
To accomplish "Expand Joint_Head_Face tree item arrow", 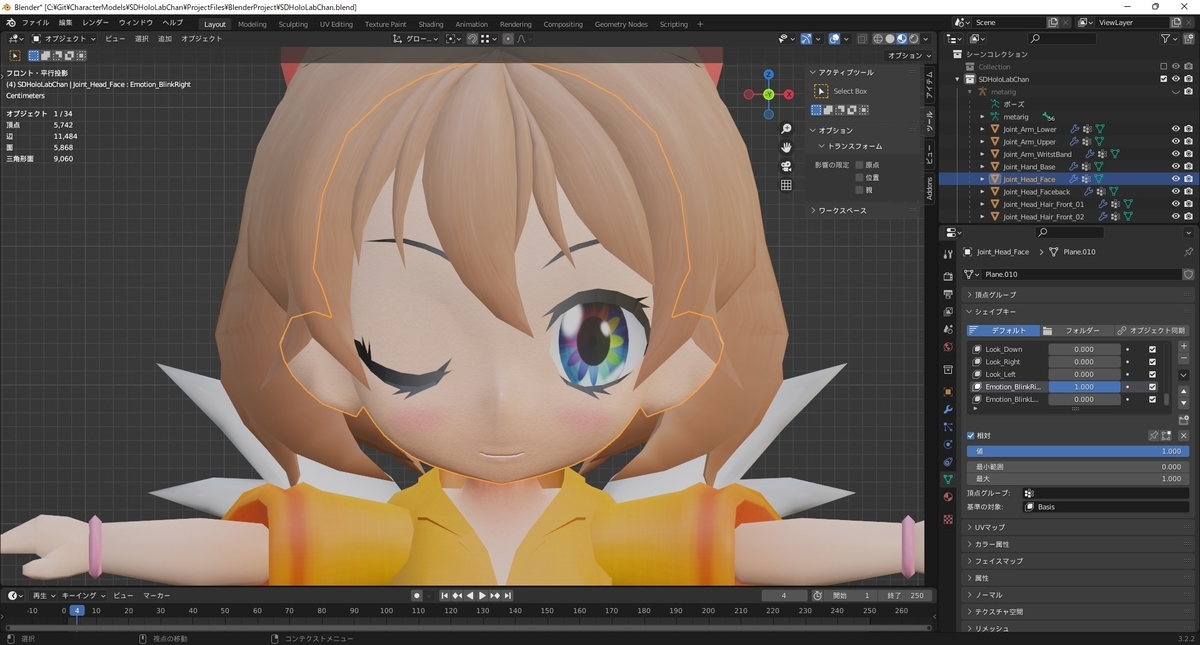I will tap(982, 179).
